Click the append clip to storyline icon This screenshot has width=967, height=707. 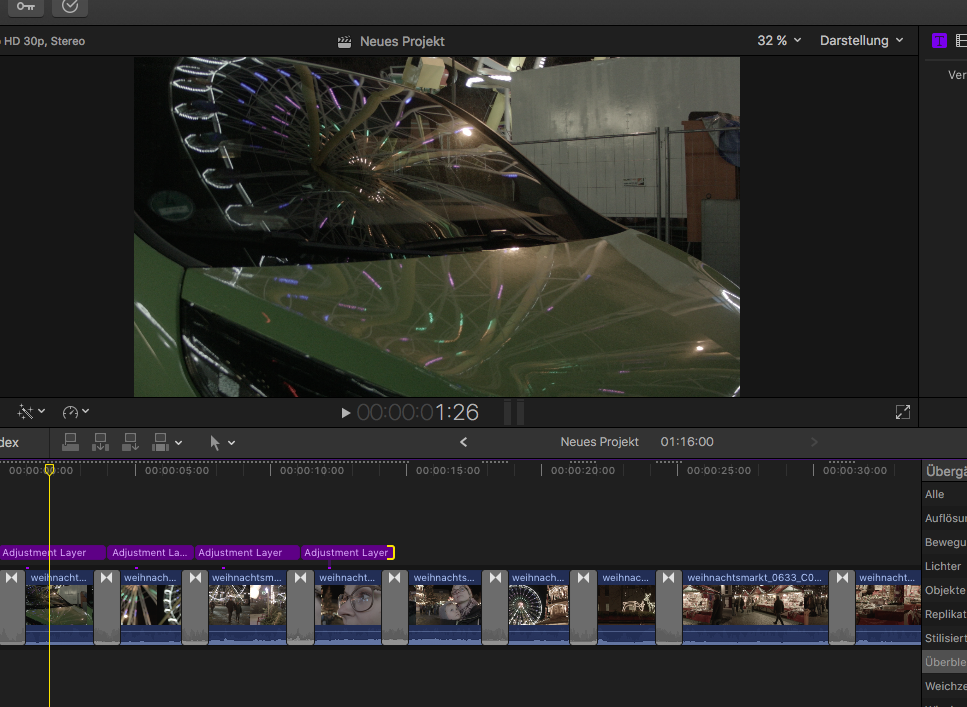130,441
